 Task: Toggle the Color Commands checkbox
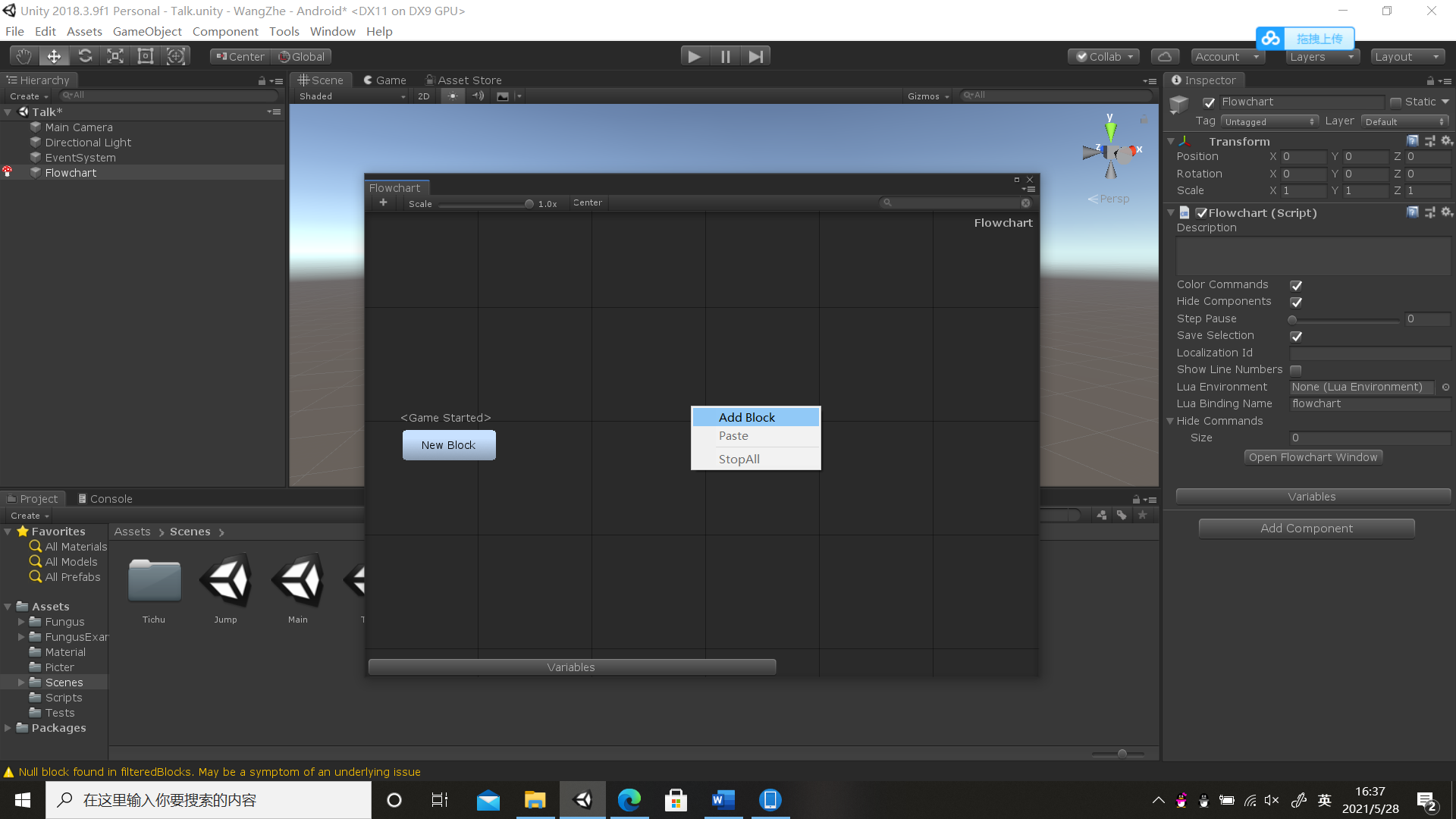point(1296,285)
